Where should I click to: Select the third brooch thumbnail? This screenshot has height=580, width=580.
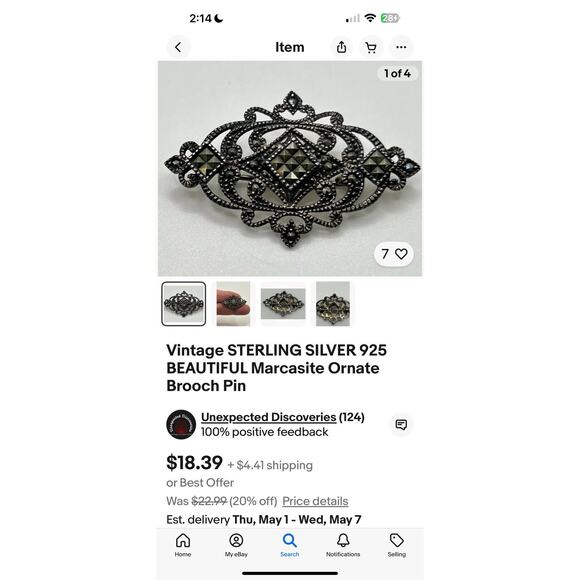(283, 304)
